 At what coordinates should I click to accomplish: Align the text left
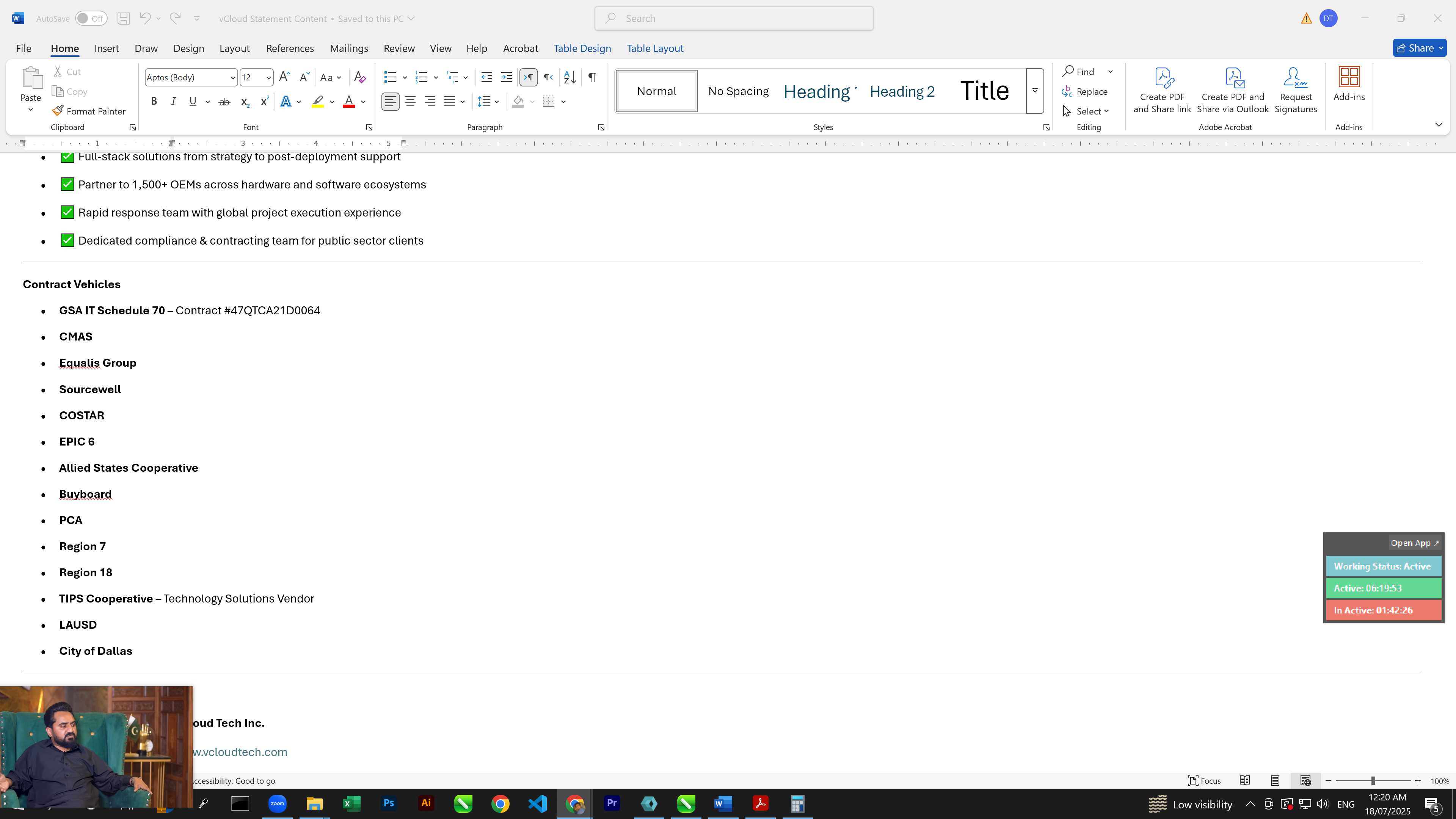(x=390, y=102)
